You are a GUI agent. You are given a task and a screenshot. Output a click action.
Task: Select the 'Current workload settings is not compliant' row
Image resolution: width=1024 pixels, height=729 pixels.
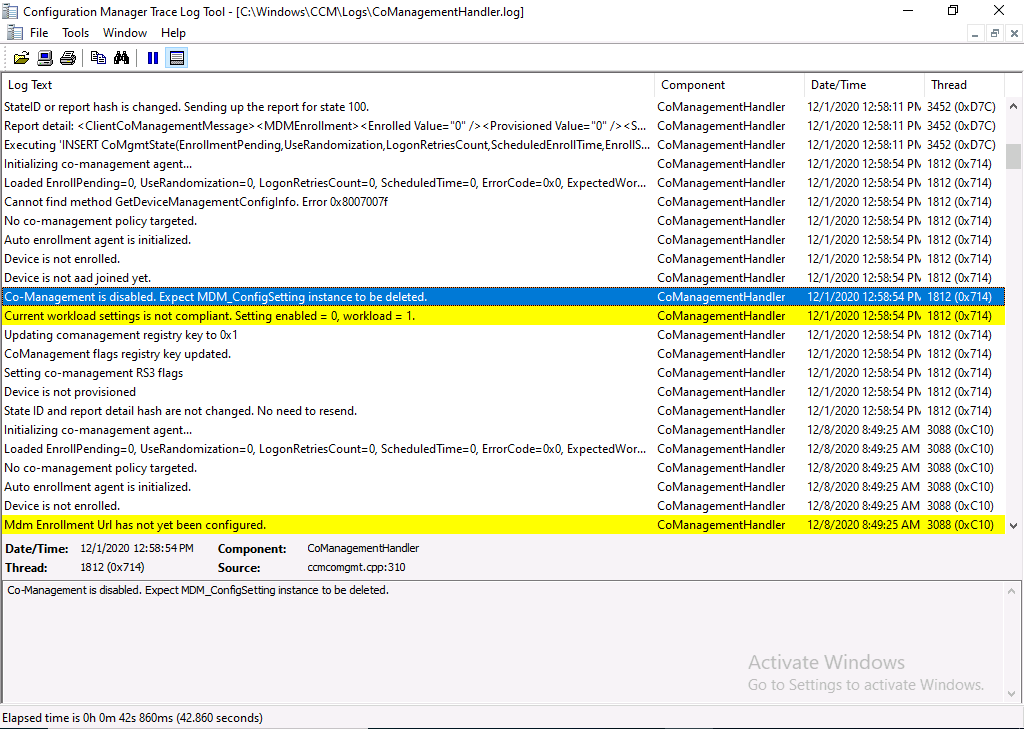503,316
